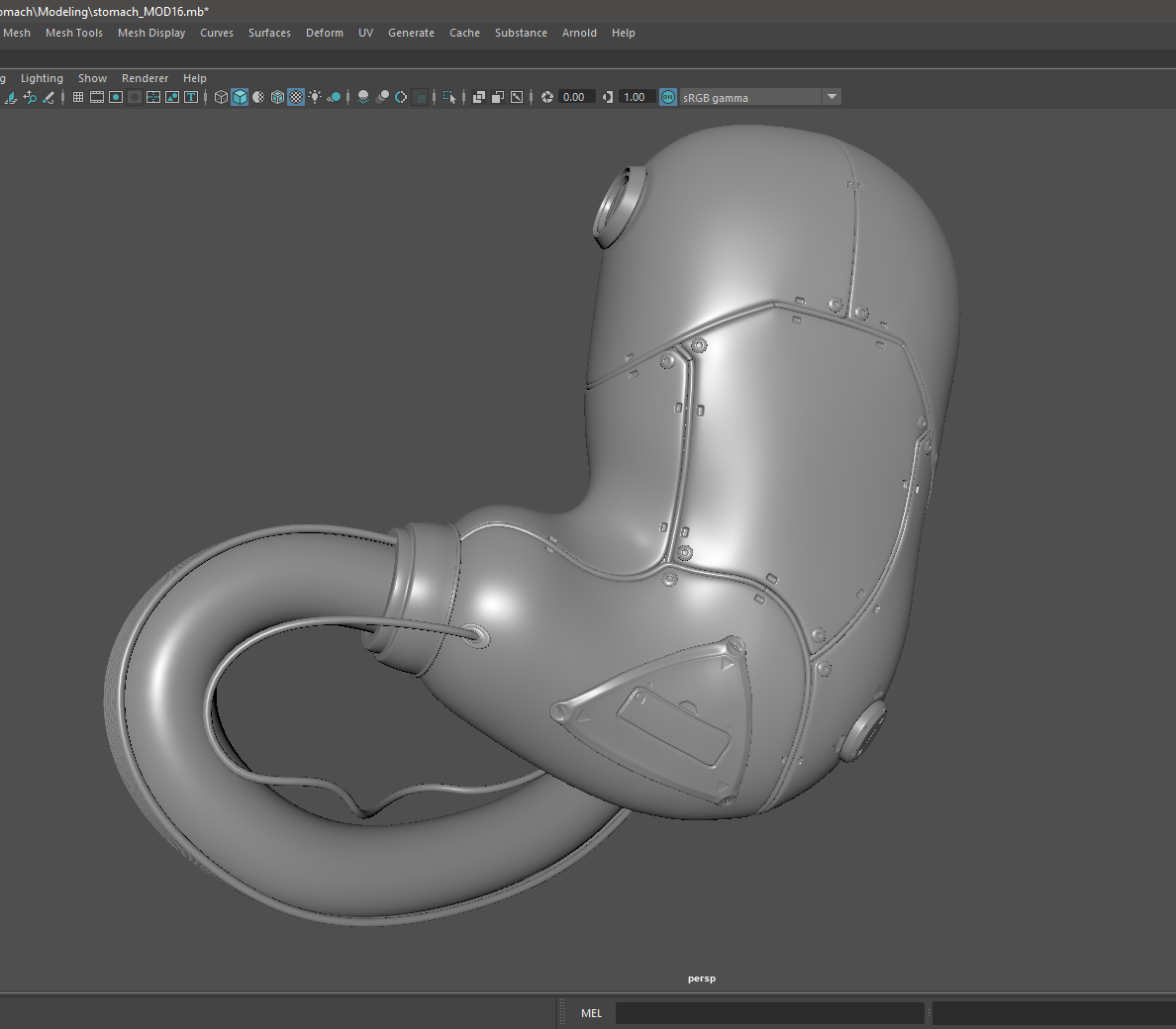Enable Wireframe display mode

pyautogui.click(x=220, y=96)
